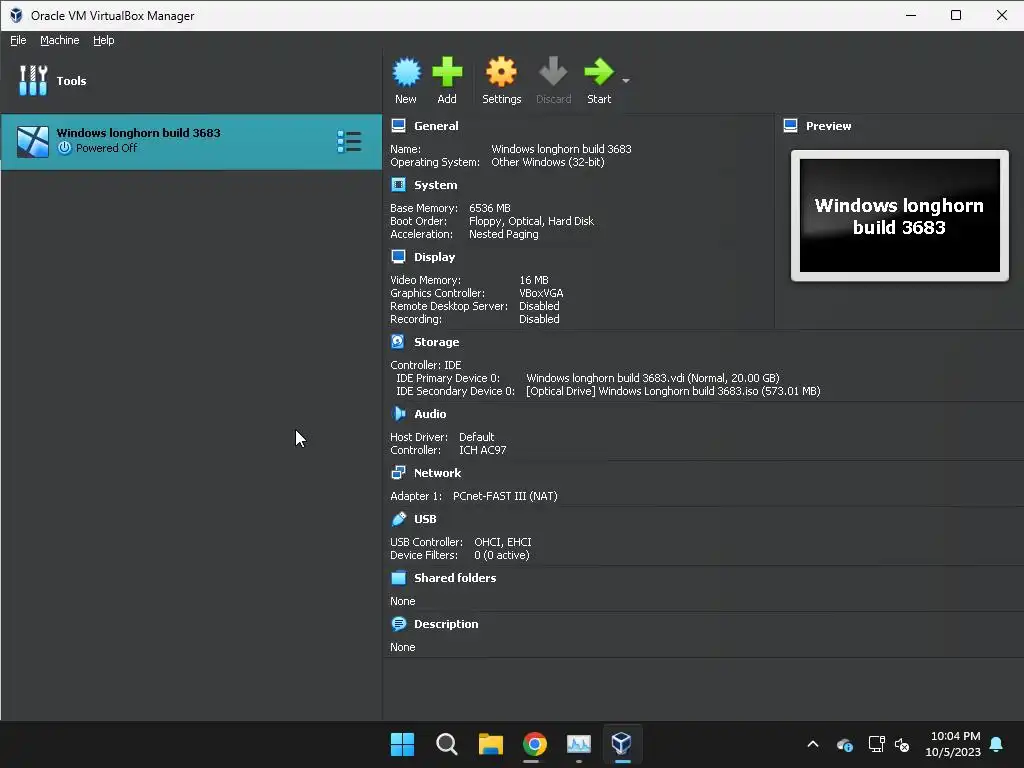The width and height of the screenshot is (1024, 768).
Task: Click Recording Disabled value
Action: click(539, 319)
